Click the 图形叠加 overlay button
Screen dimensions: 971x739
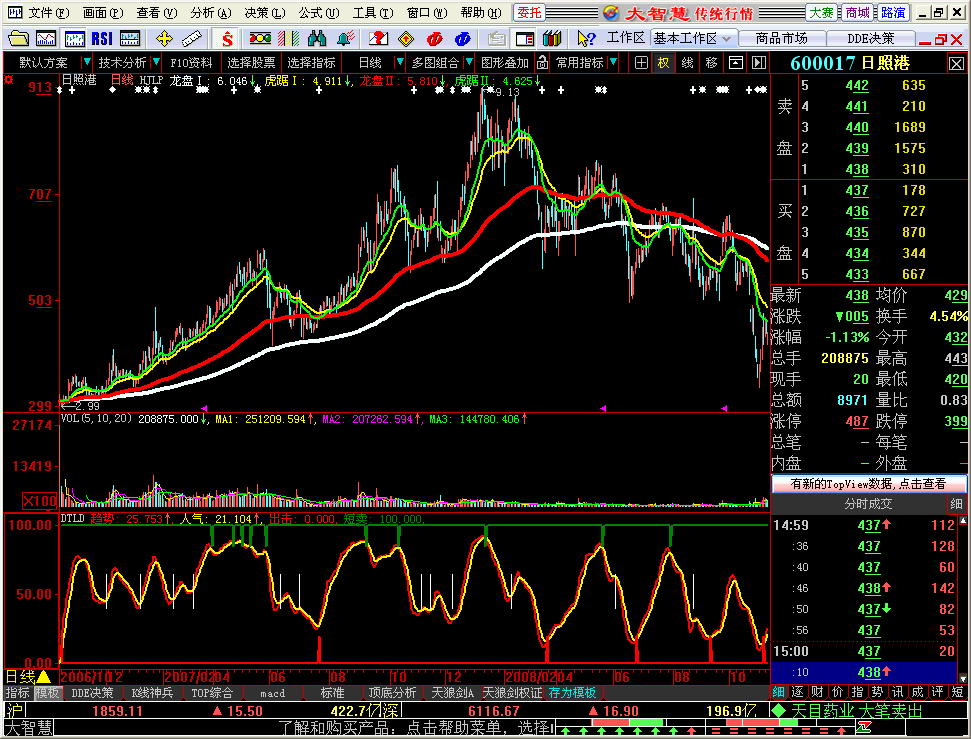(x=505, y=63)
